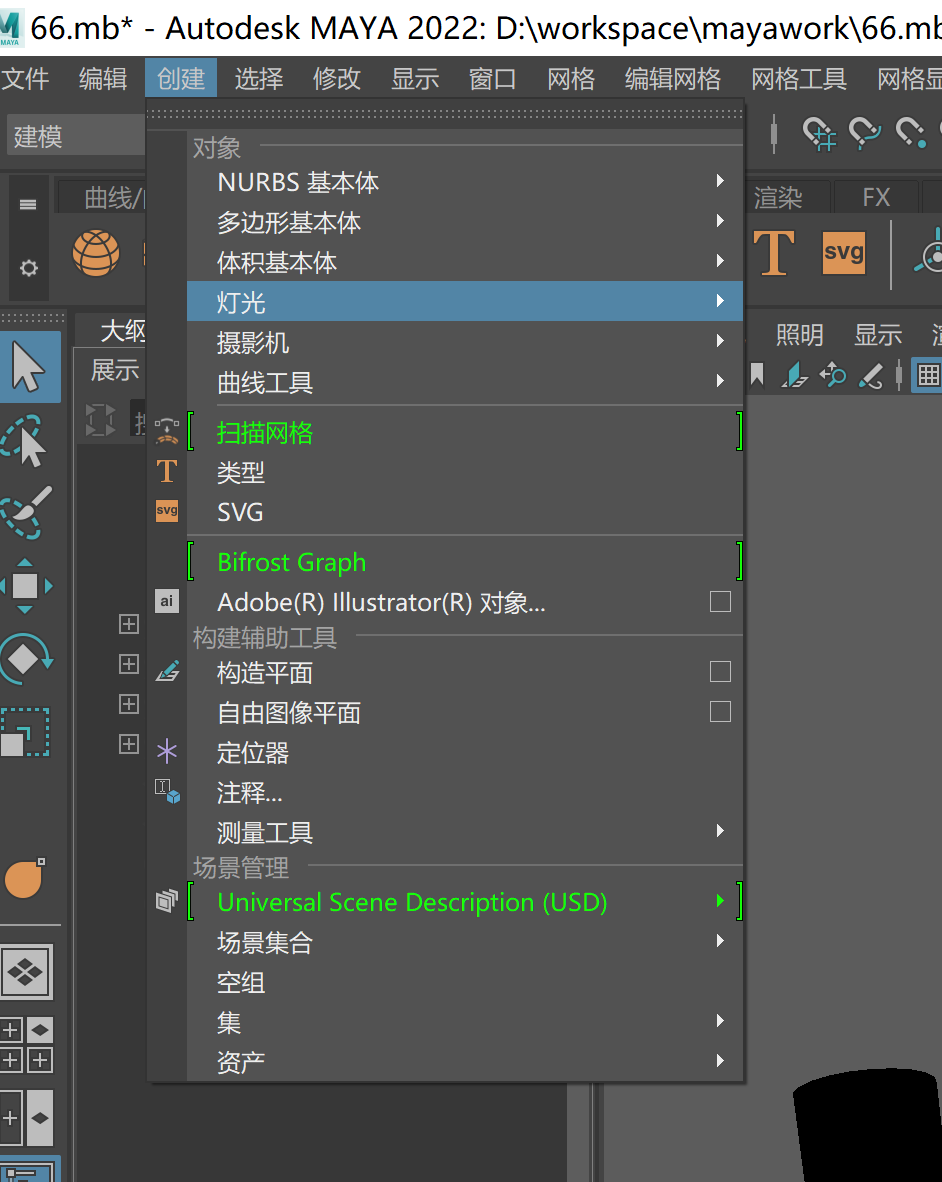Viewport: 942px width, 1182px height.
Task: Open the viewport 照明 menu
Action: coord(799,334)
